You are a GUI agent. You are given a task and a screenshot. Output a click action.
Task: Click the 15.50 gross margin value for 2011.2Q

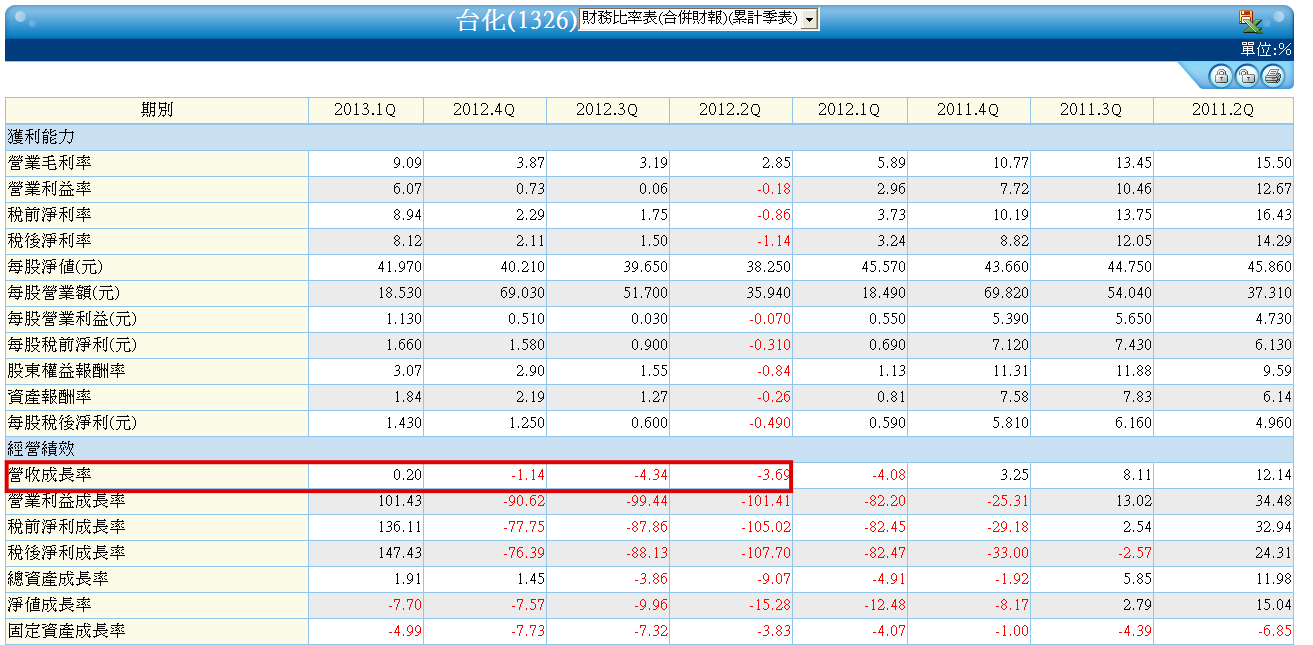(1273, 163)
